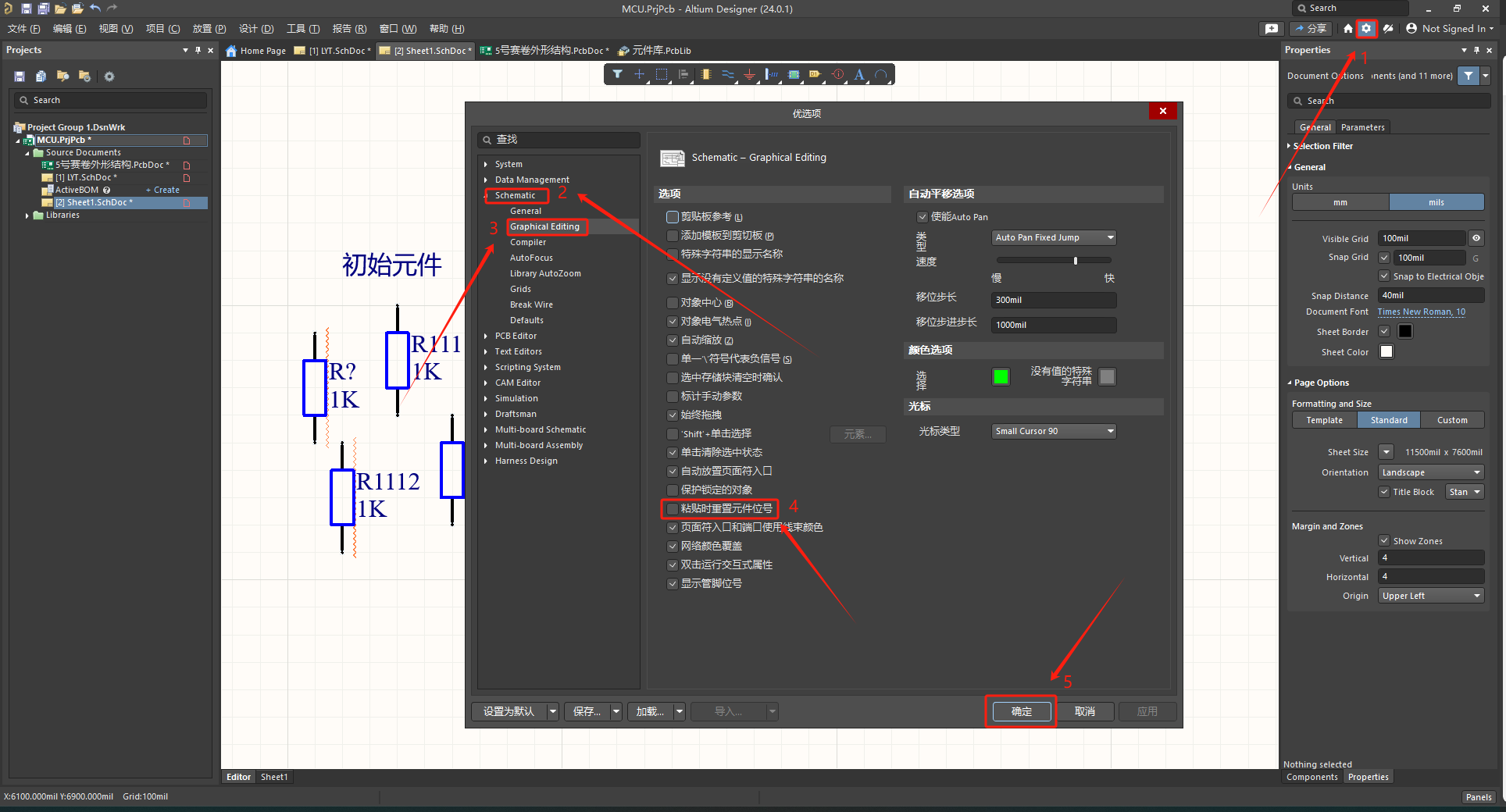Expand PCB Editor in preferences tree
The image size is (1506, 812).
tap(486, 336)
